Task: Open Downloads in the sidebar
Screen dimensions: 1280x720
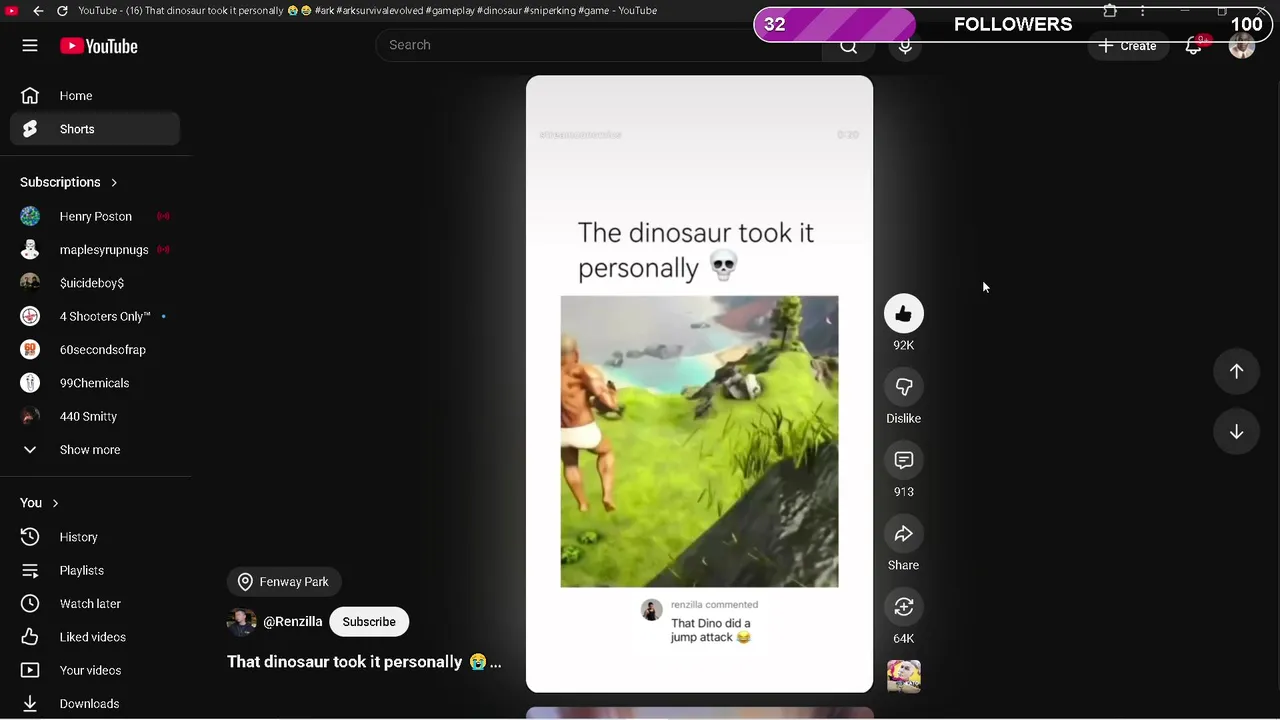Action: (x=95, y=704)
